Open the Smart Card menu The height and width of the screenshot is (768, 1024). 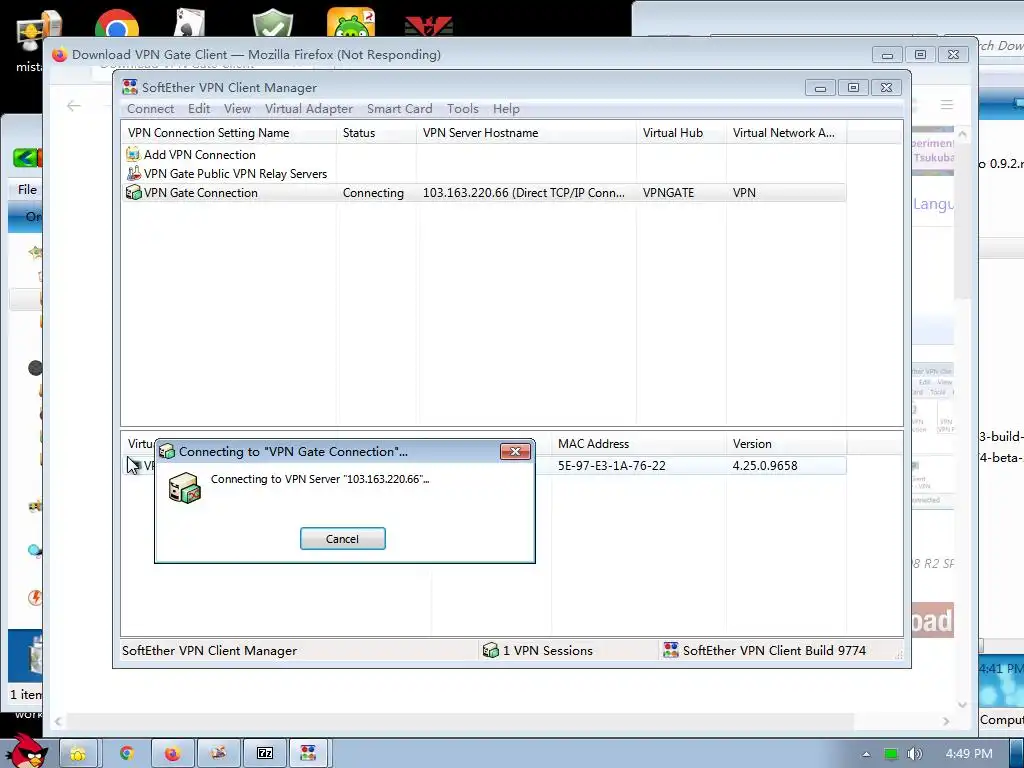pos(400,109)
